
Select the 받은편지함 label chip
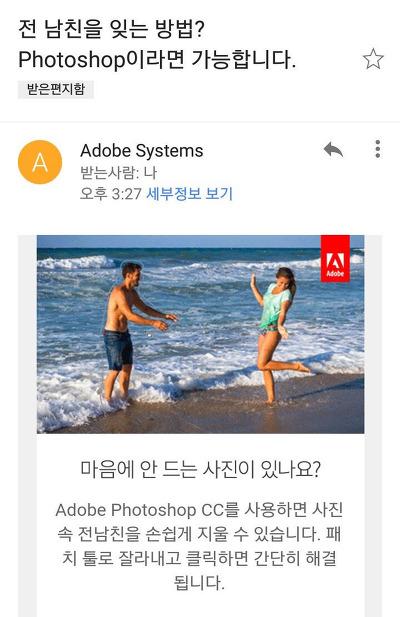[56, 89]
